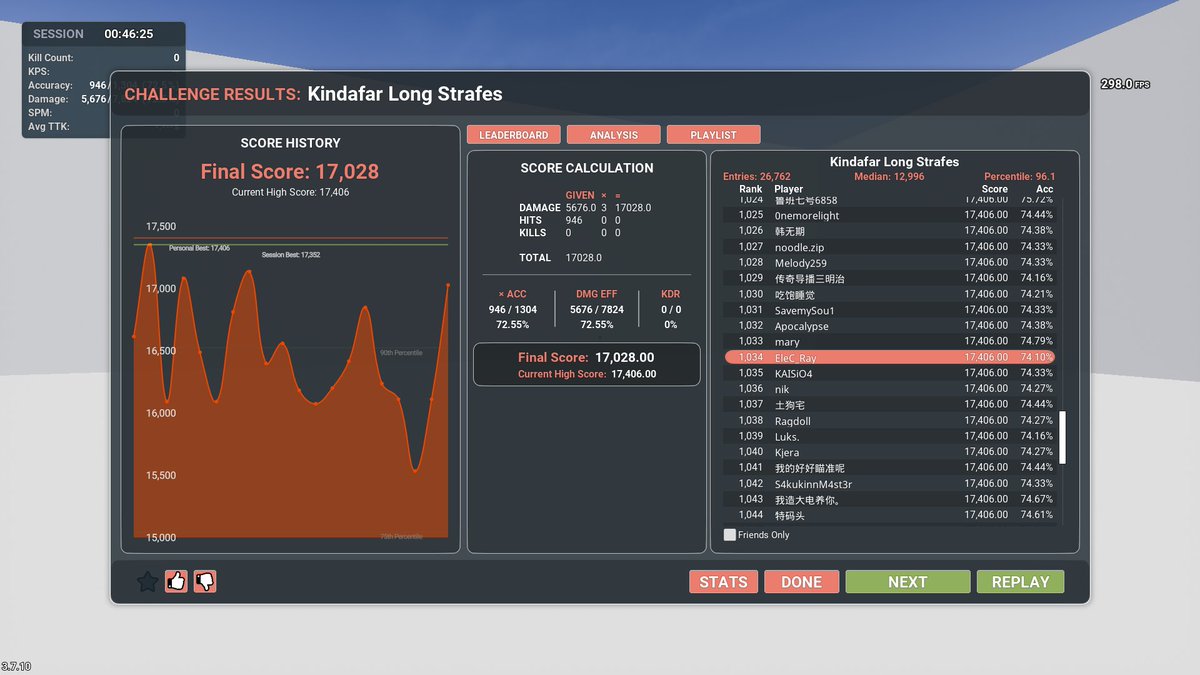1200x675 pixels.
Task: Click the Median: 12,996 label
Action: pyautogui.click(x=889, y=177)
